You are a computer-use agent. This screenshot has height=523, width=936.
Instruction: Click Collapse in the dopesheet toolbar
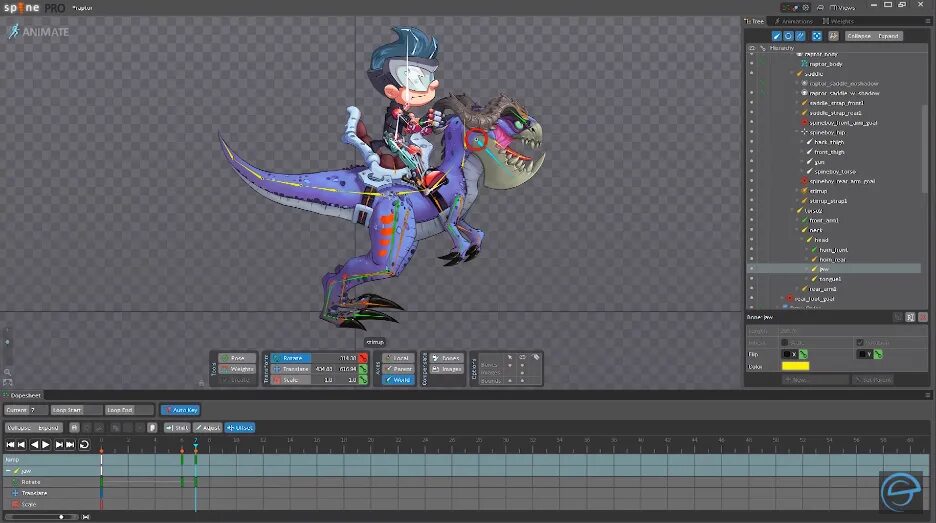[19, 427]
